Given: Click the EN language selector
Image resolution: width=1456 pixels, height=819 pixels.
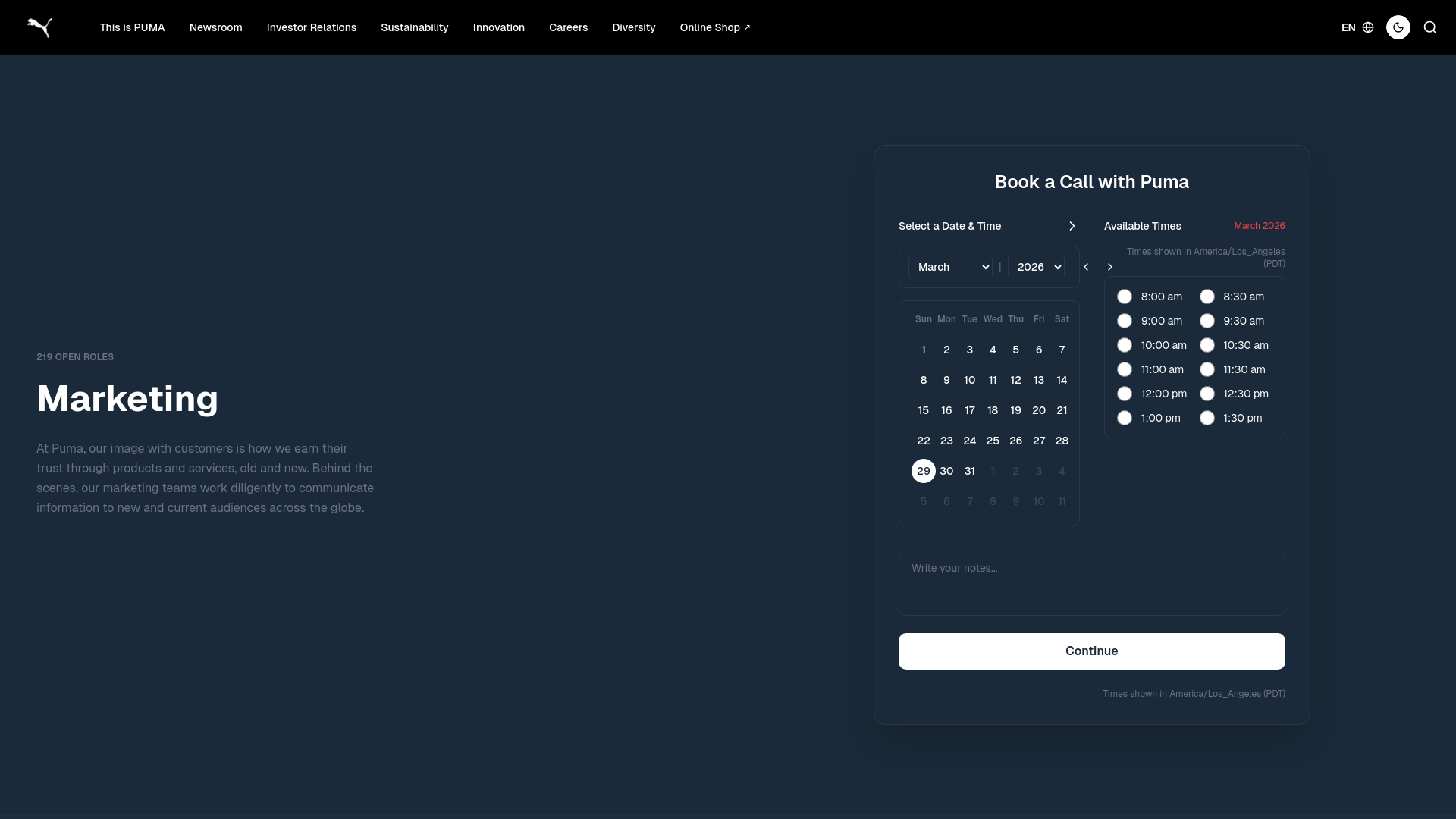Looking at the screenshot, I should pyautogui.click(x=1348, y=27).
